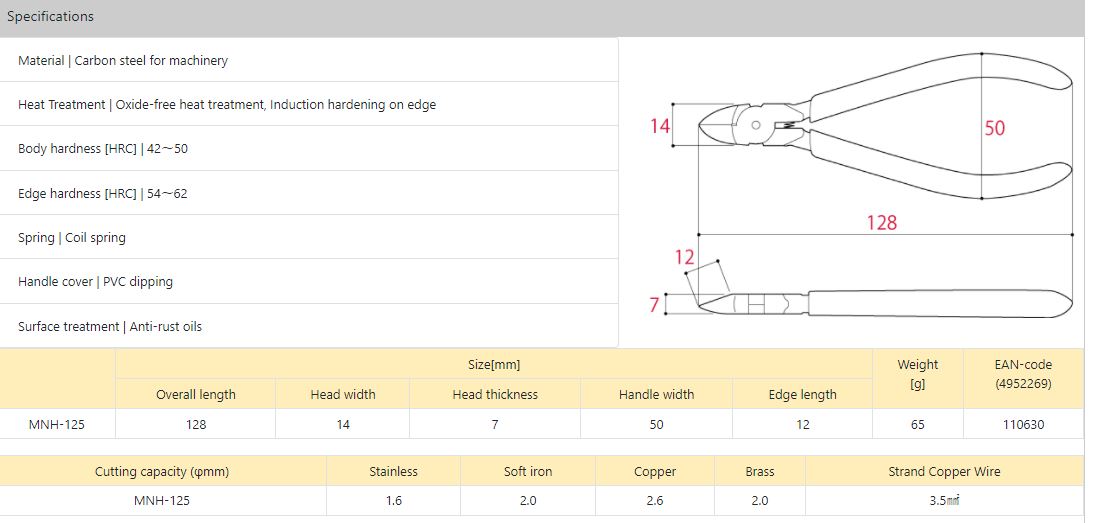The image size is (1093, 523).
Task: Click the Overall length column header
Action: point(196,394)
